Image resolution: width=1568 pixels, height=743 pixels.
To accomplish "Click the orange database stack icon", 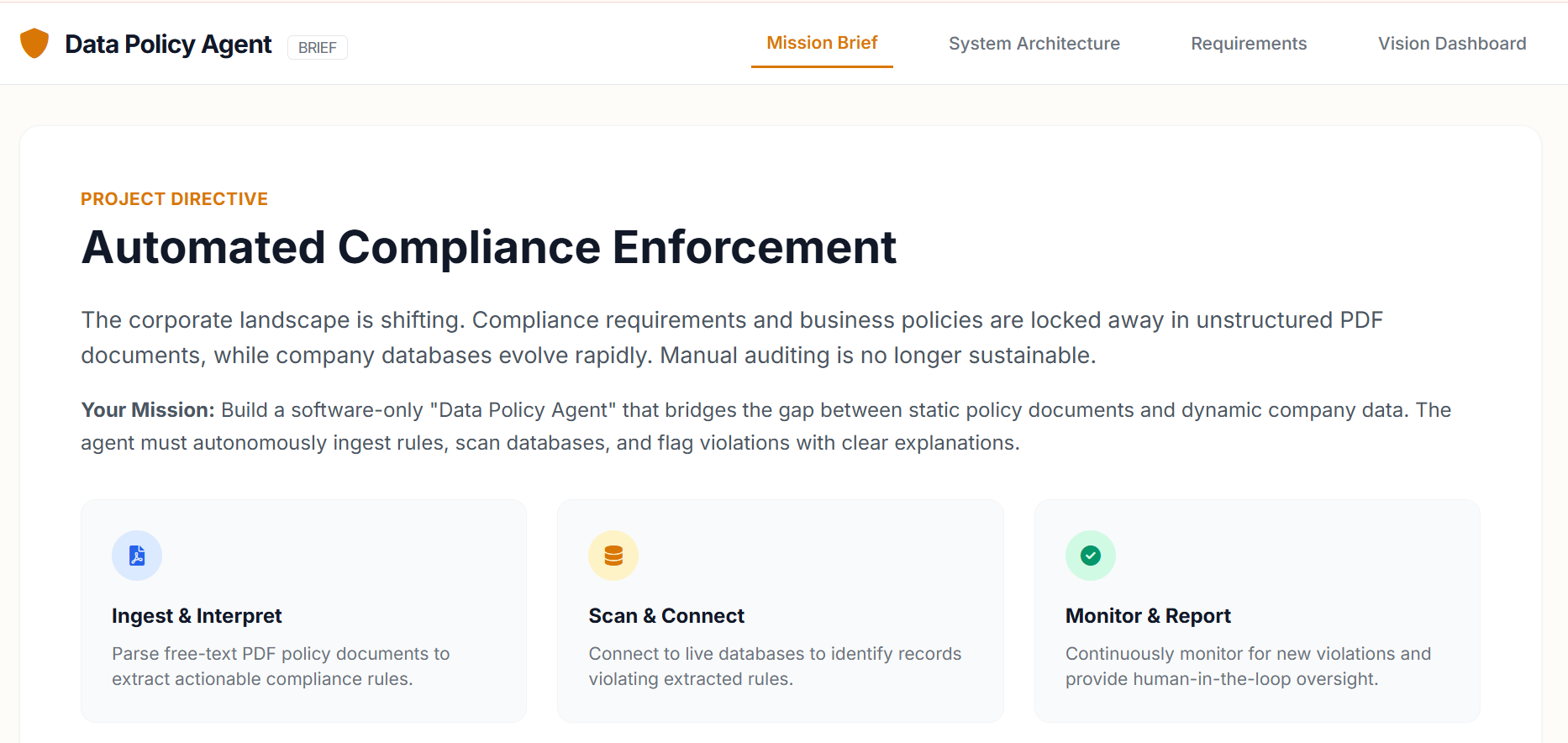I will click(x=613, y=556).
